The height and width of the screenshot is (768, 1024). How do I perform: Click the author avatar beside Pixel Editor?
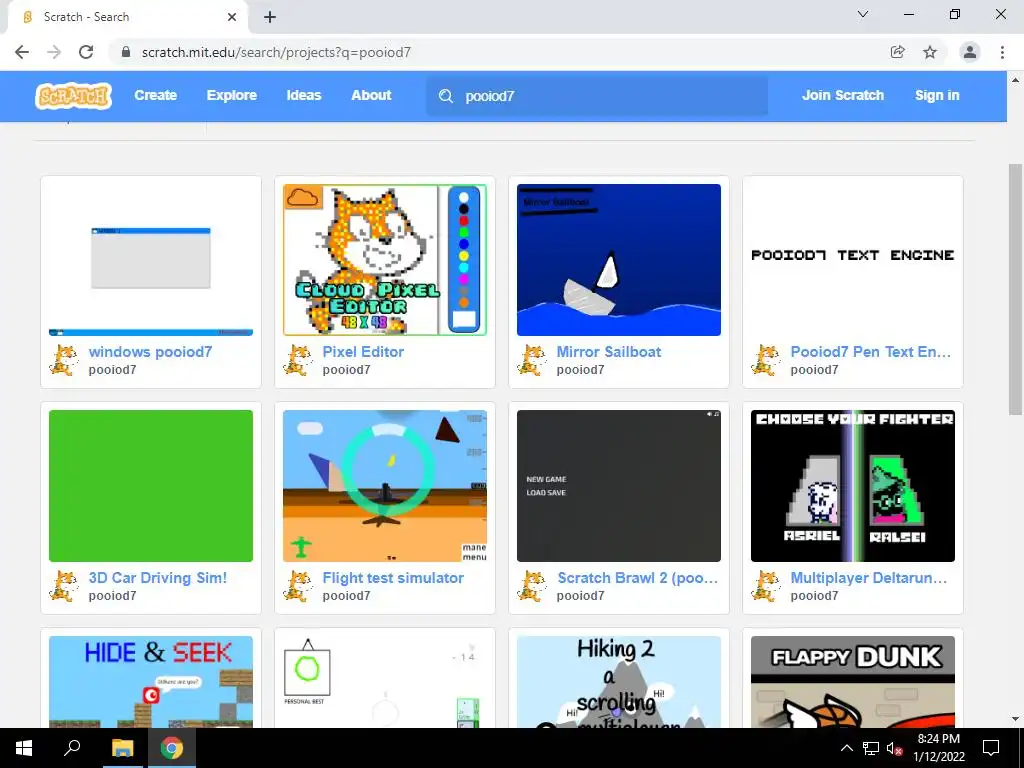coord(298,360)
